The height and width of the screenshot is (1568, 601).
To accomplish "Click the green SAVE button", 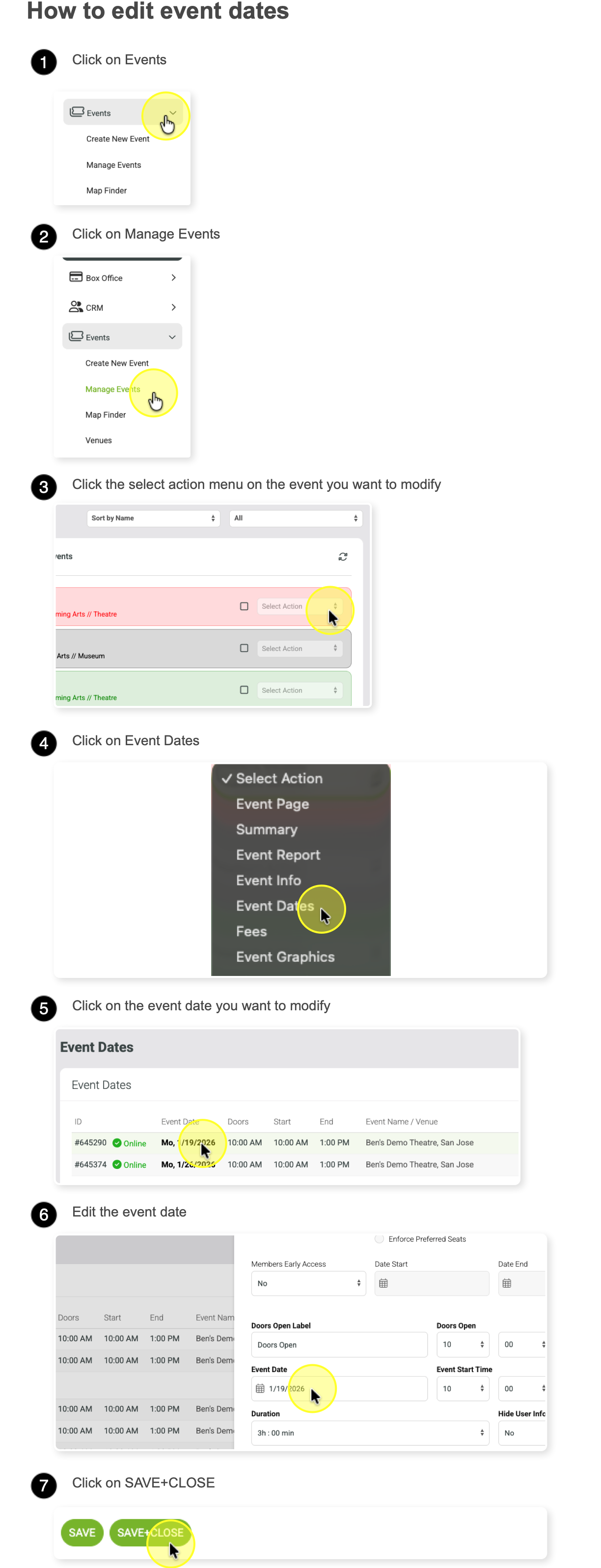I will click(x=82, y=1532).
